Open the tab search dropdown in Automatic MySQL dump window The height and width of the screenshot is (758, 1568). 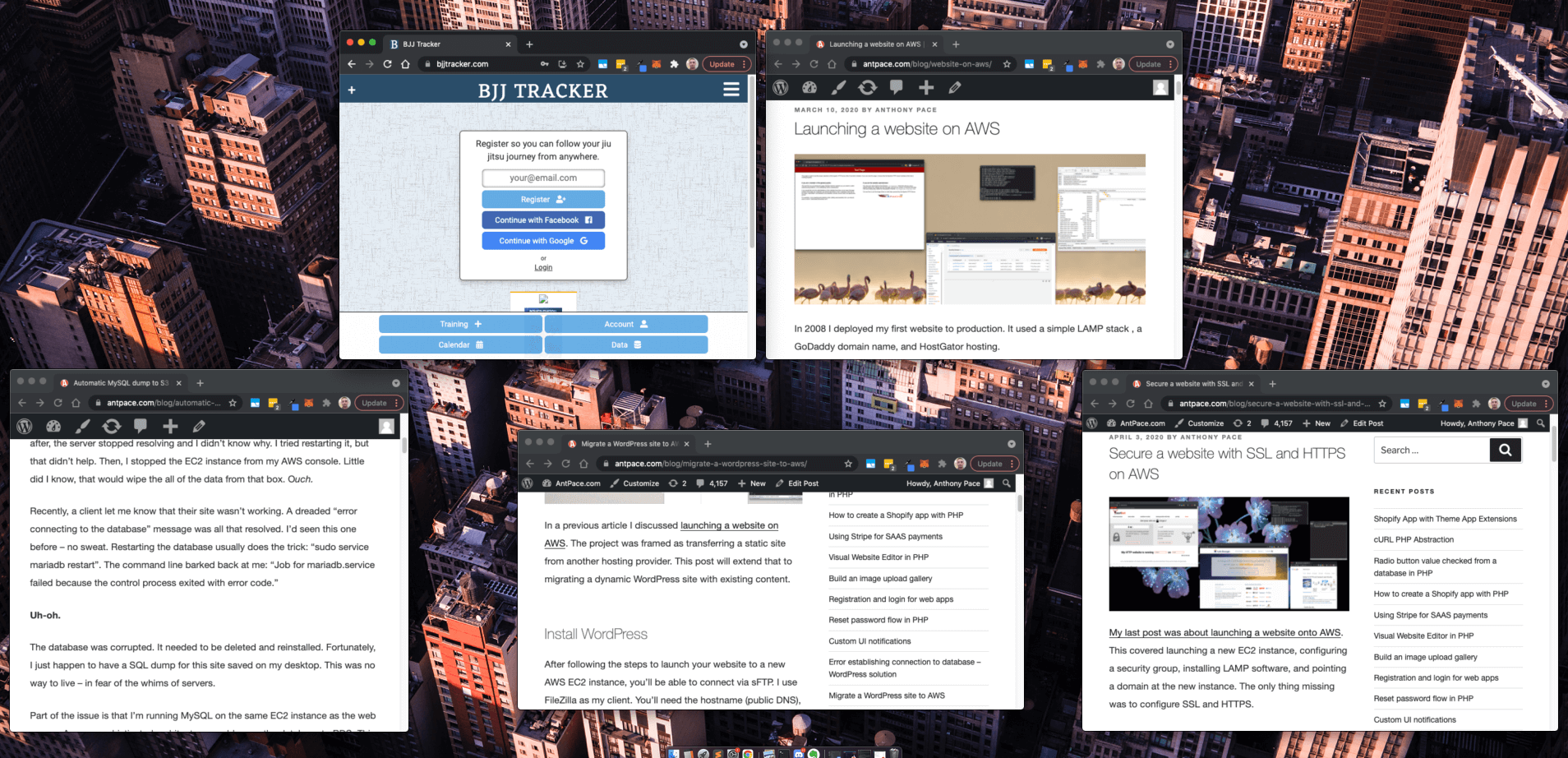coord(396,383)
